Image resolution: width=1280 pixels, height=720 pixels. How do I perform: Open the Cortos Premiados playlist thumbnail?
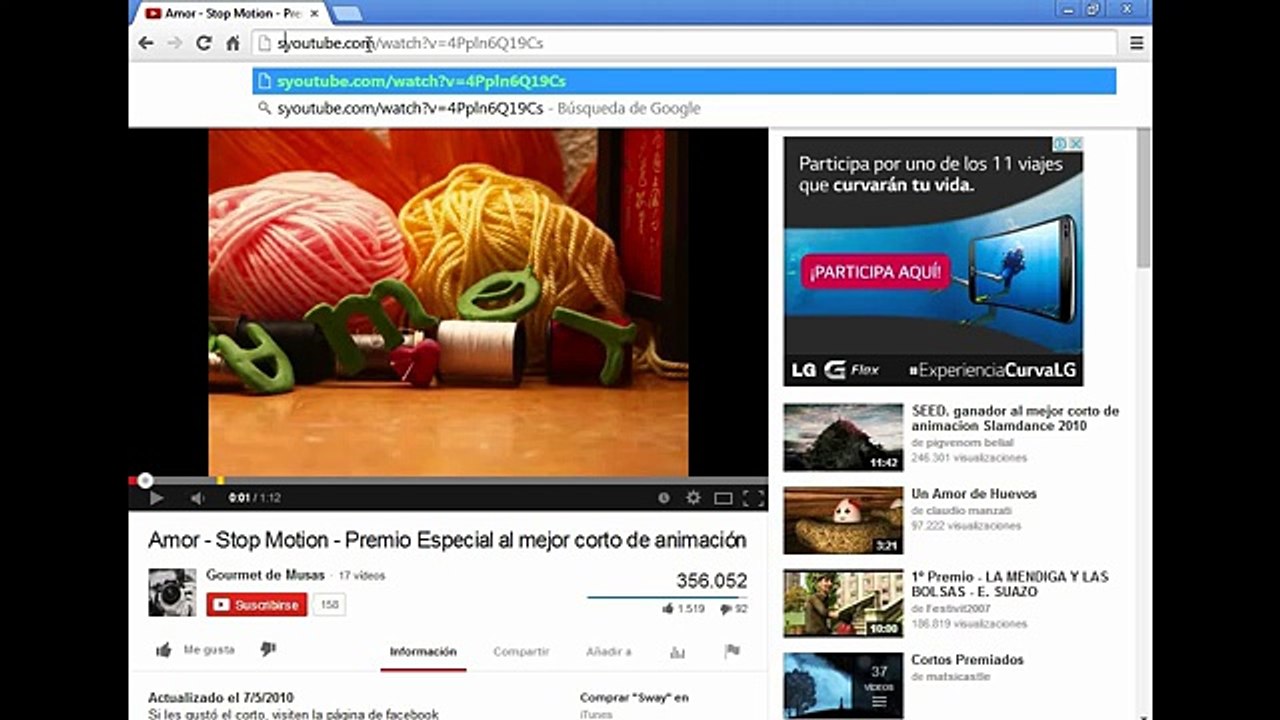(x=843, y=686)
